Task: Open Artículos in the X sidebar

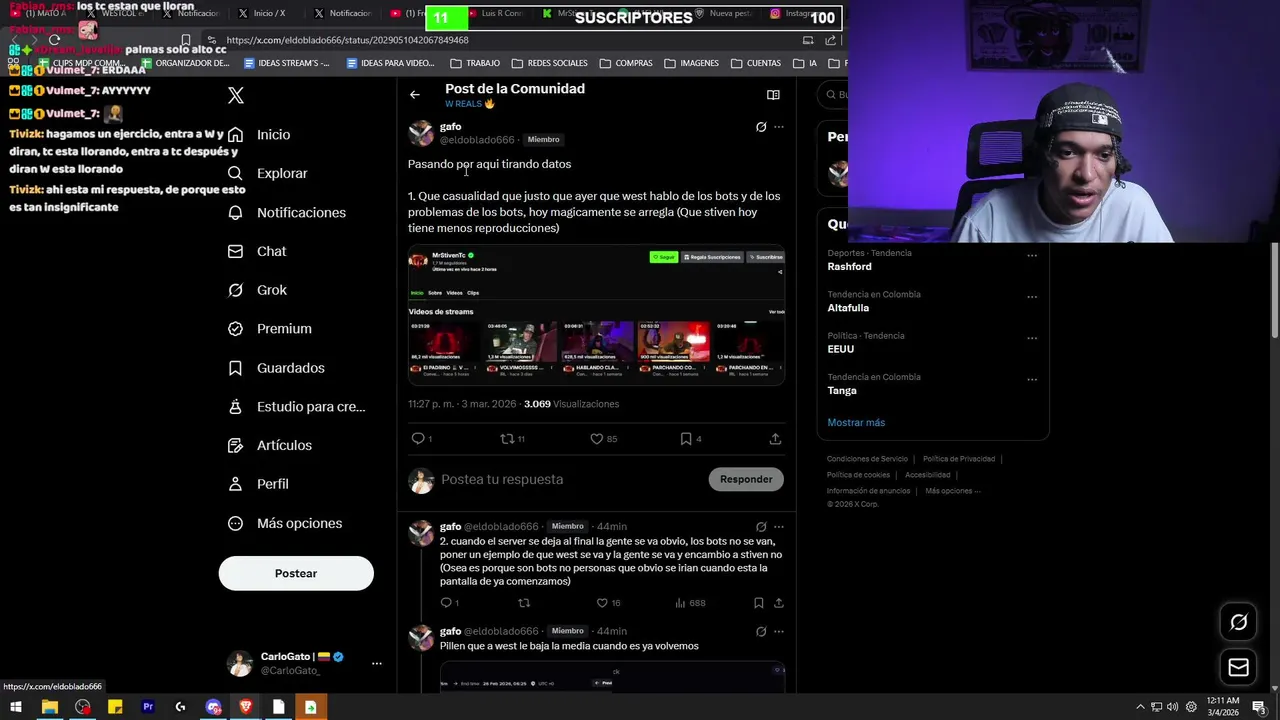Action: (269, 445)
